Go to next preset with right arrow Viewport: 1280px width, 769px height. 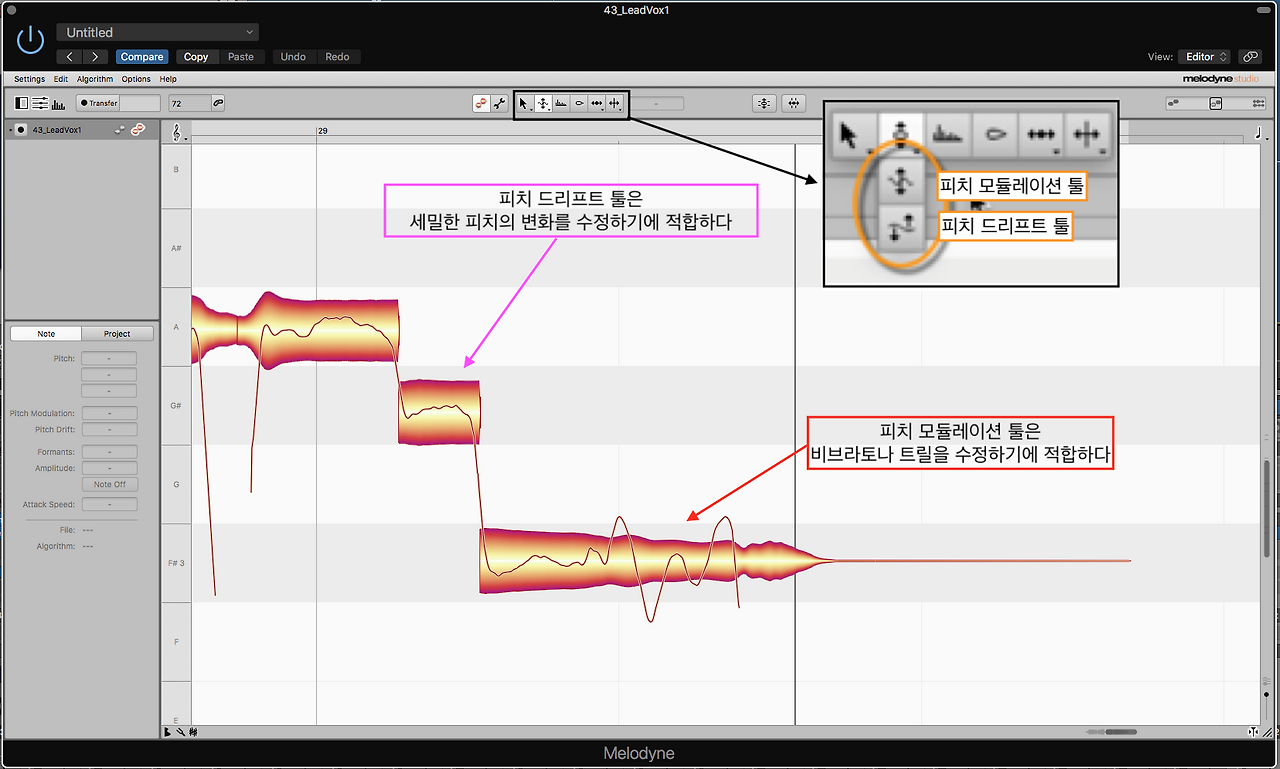[x=96, y=57]
